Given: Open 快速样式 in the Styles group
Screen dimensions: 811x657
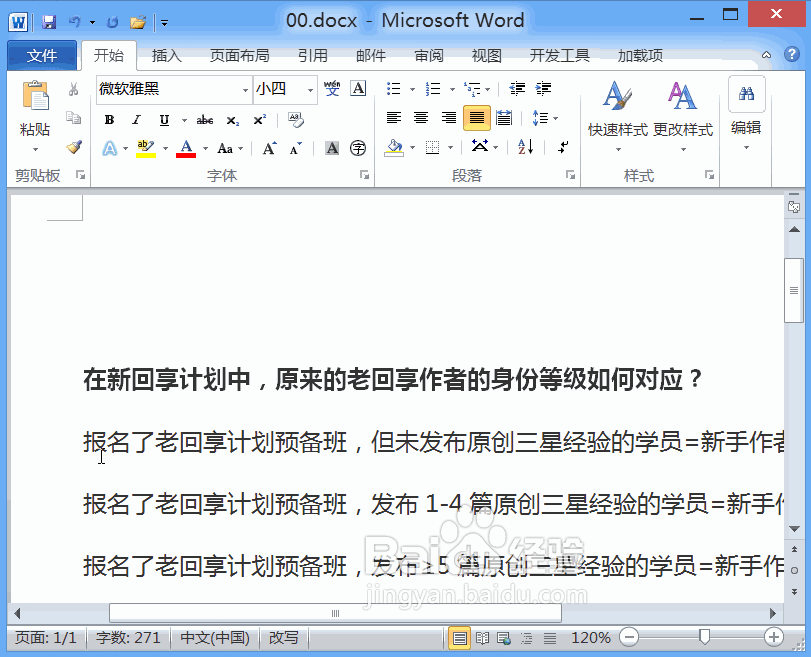Looking at the screenshot, I should pos(617,110).
